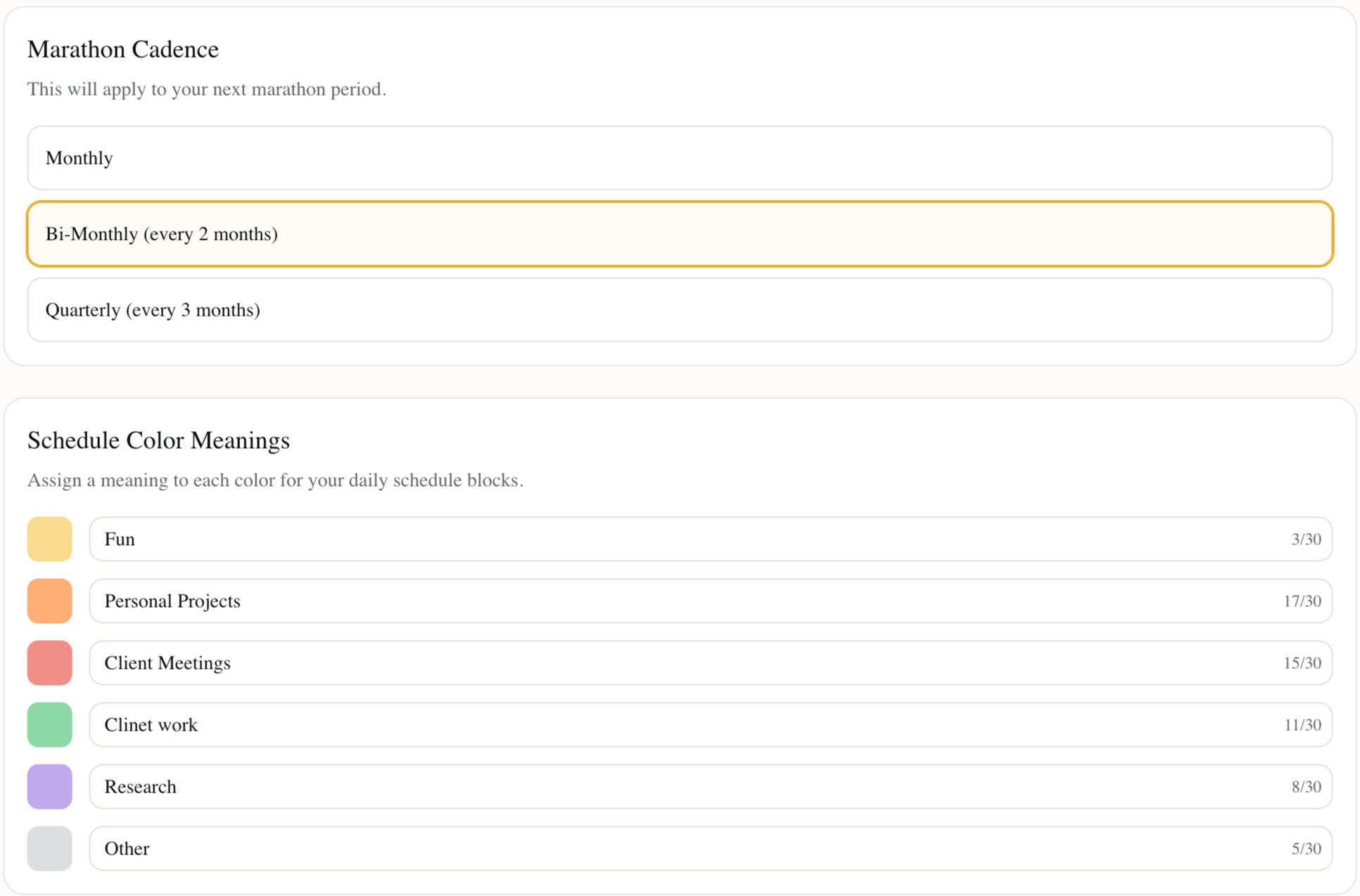Click the orange swatch for Personal Projects
Viewport: 1360px width, 896px height.
coord(50,601)
